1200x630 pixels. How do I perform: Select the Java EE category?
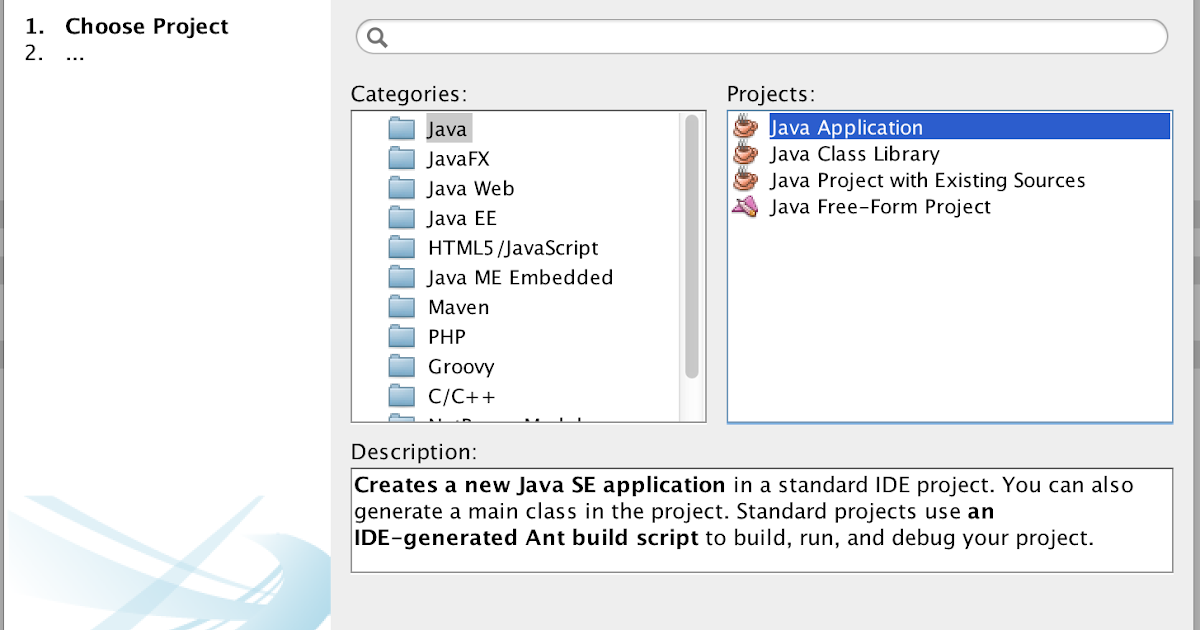point(463,217)
